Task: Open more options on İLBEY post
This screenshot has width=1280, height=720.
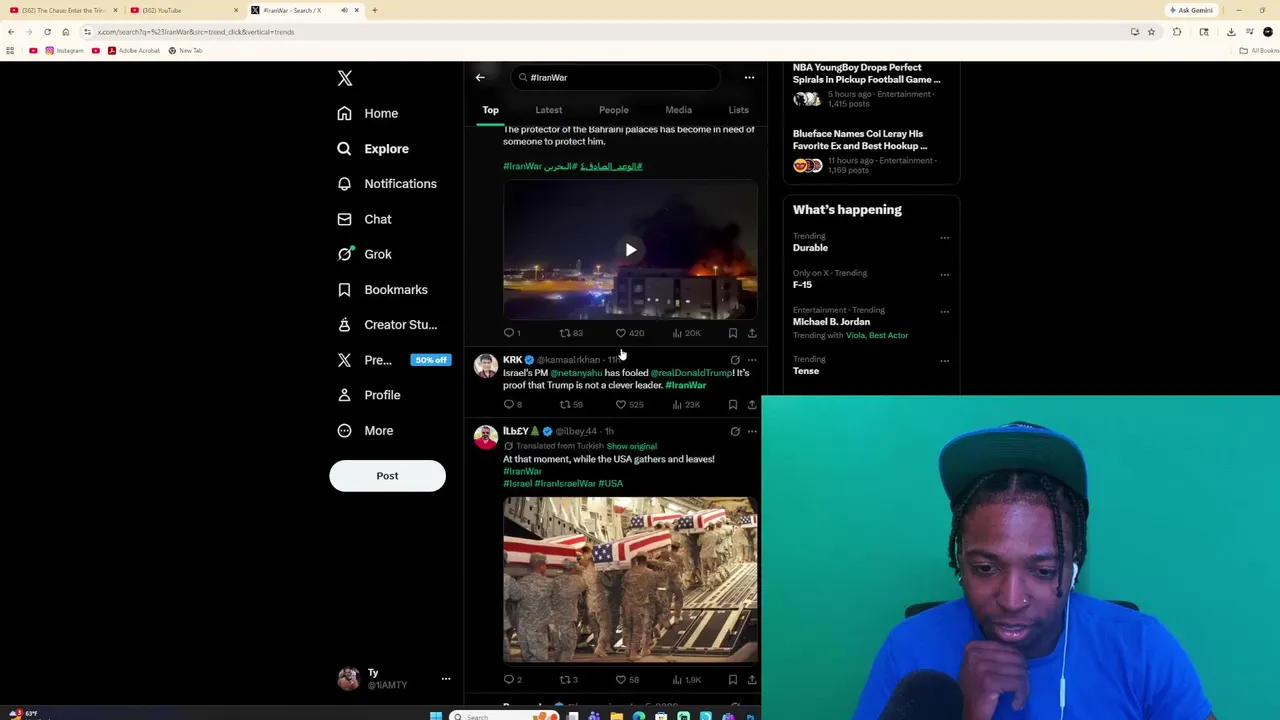Action: (x=752, y=432)
